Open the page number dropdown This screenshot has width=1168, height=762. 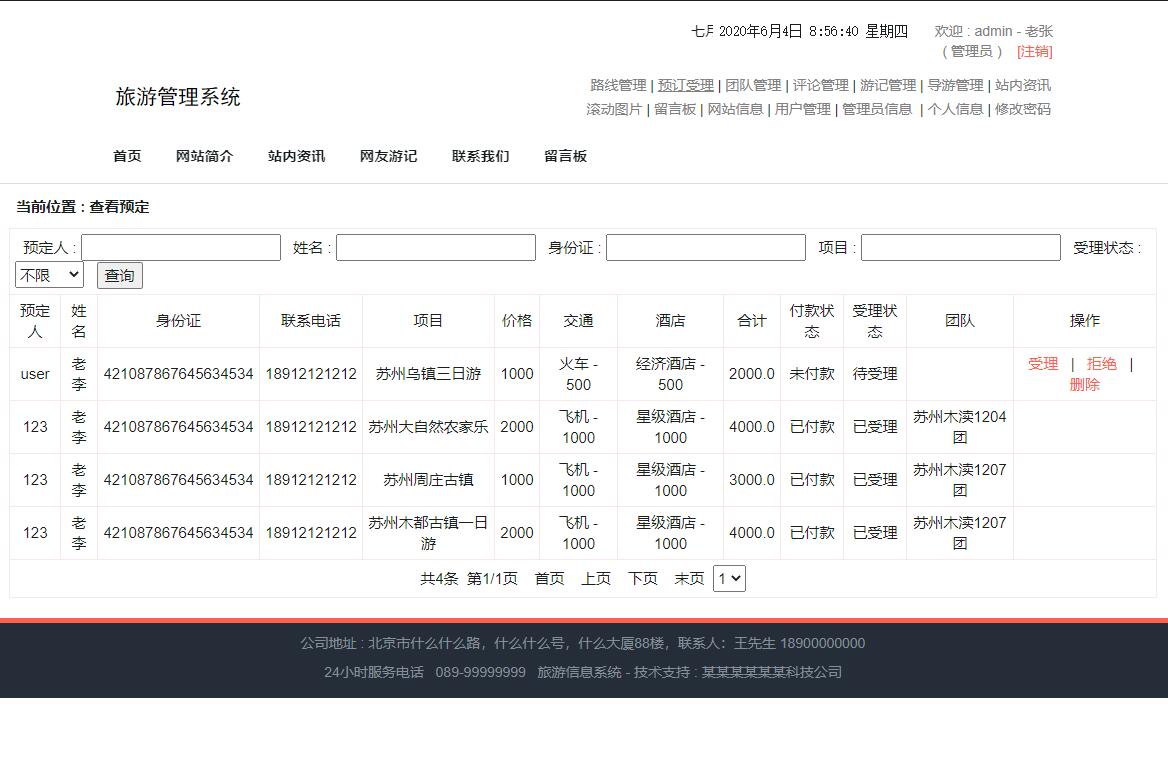pos(729,578)
